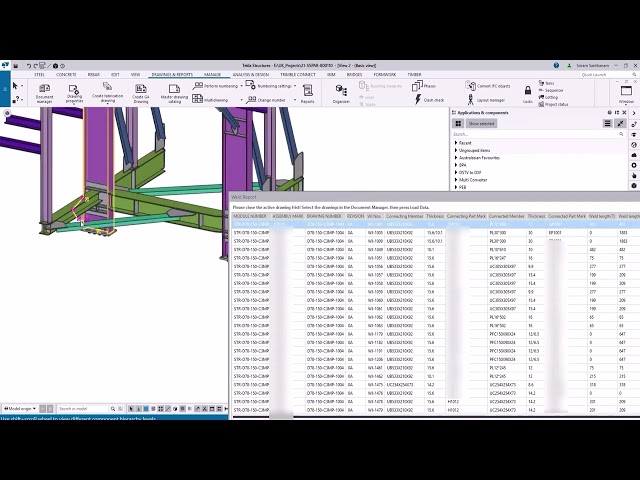
Task: Collapse the side pane with the arrow button
Action: click(634, 113)
